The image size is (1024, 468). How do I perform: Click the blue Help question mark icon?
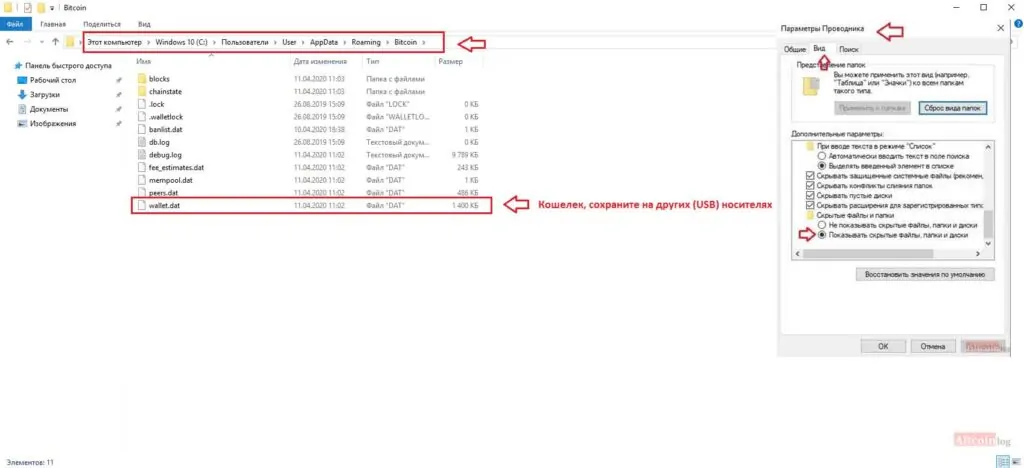click(x=1019, y=23)
